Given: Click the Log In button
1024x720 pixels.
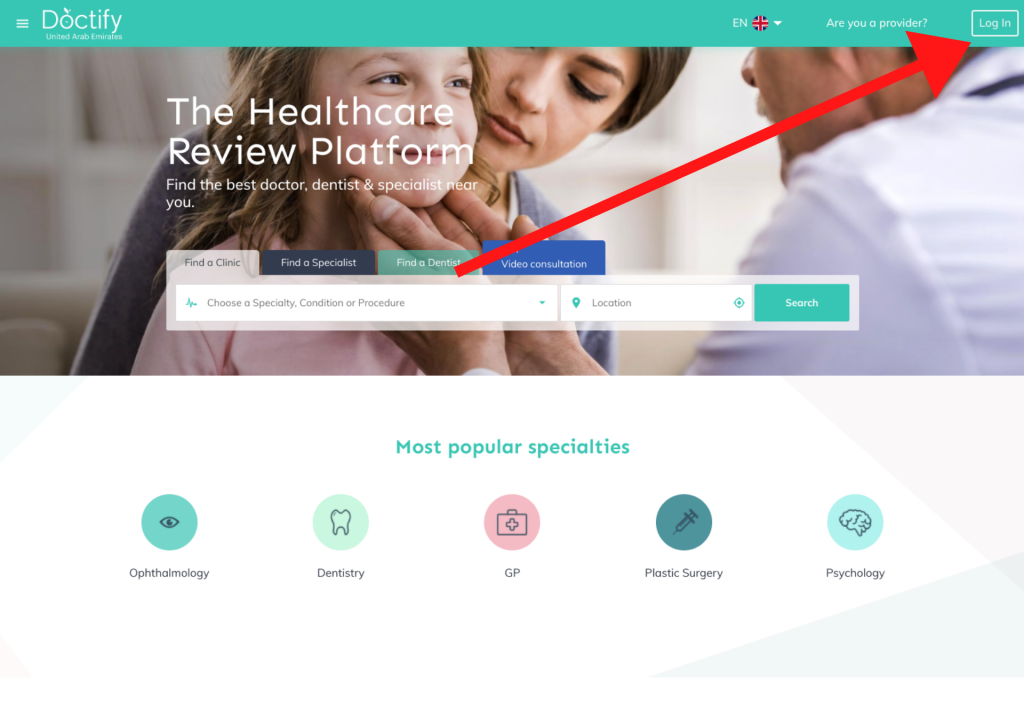Looking at the screenshot, I should 995,23.
